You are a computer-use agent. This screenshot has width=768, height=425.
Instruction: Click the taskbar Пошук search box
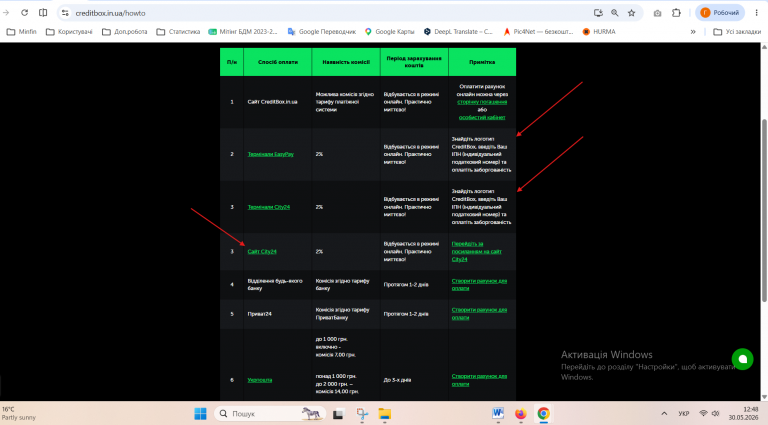(271, 414)
